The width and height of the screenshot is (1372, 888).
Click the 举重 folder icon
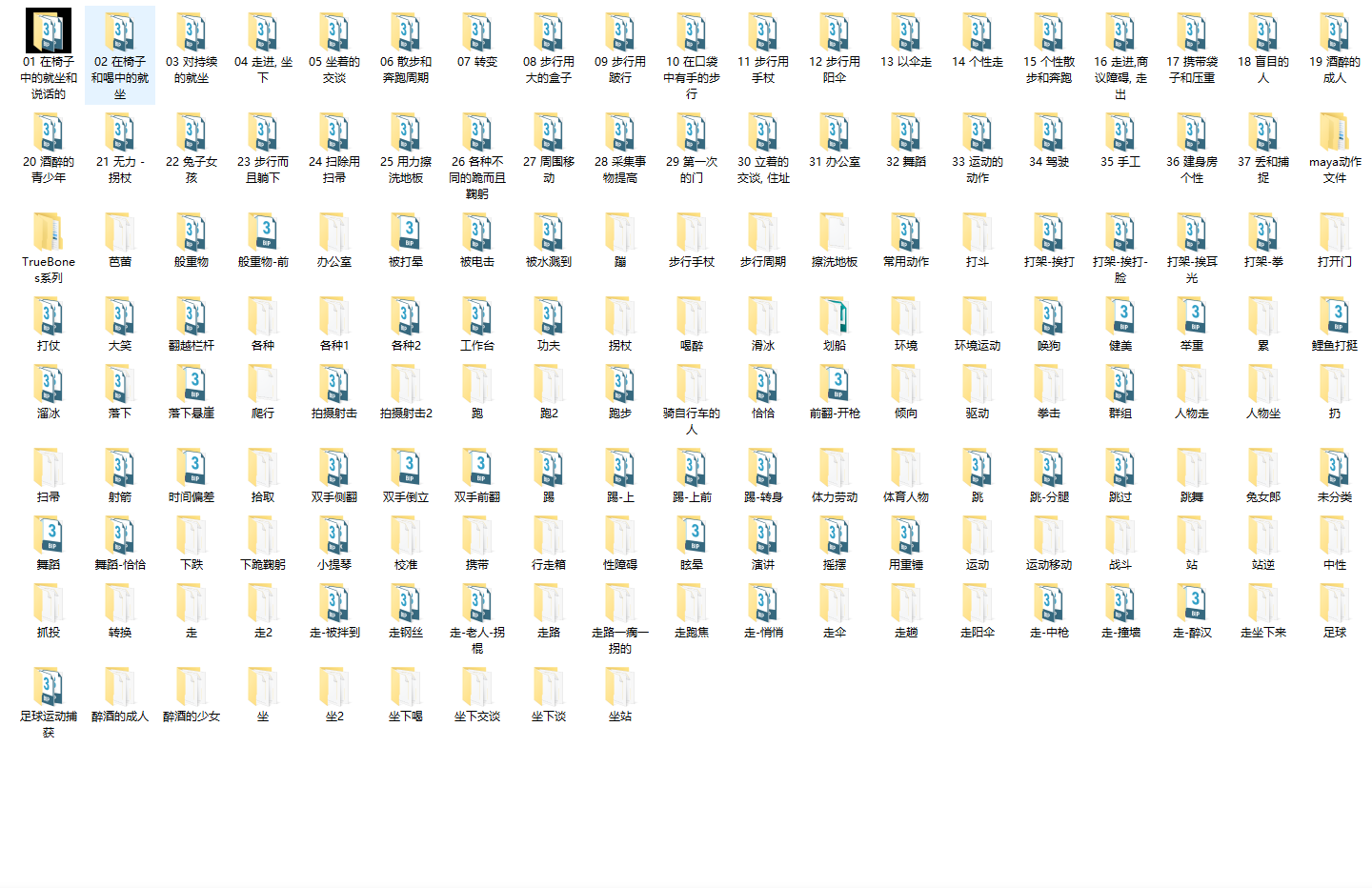[1192, 315]
